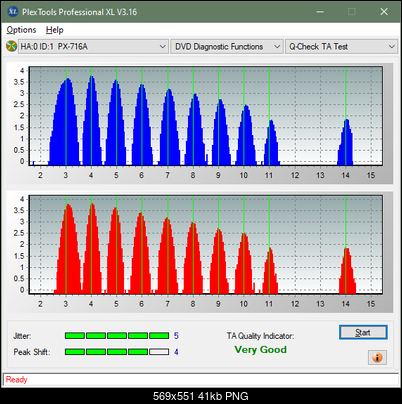
Task: Click the red peak at 14 in lower graph
Action: click(x=347, y=271)
